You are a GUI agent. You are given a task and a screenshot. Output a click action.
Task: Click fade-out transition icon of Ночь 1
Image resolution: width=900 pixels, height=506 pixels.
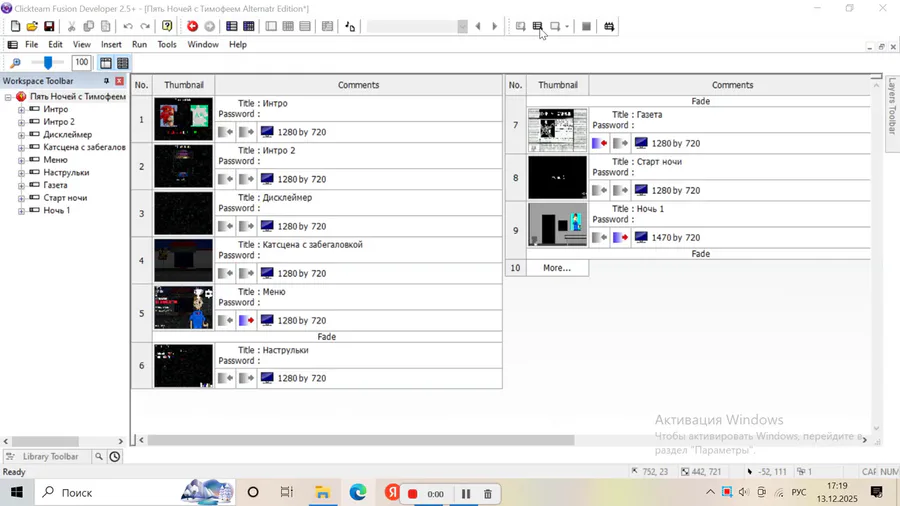(x=620, y=237)
